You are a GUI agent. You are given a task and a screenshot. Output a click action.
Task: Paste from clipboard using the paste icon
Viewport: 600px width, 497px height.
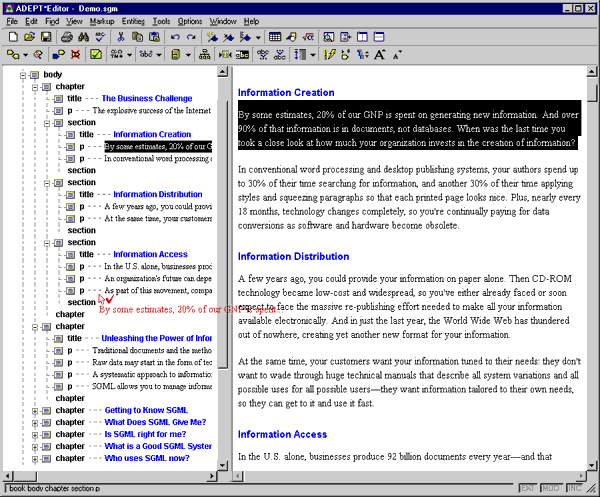154,37
